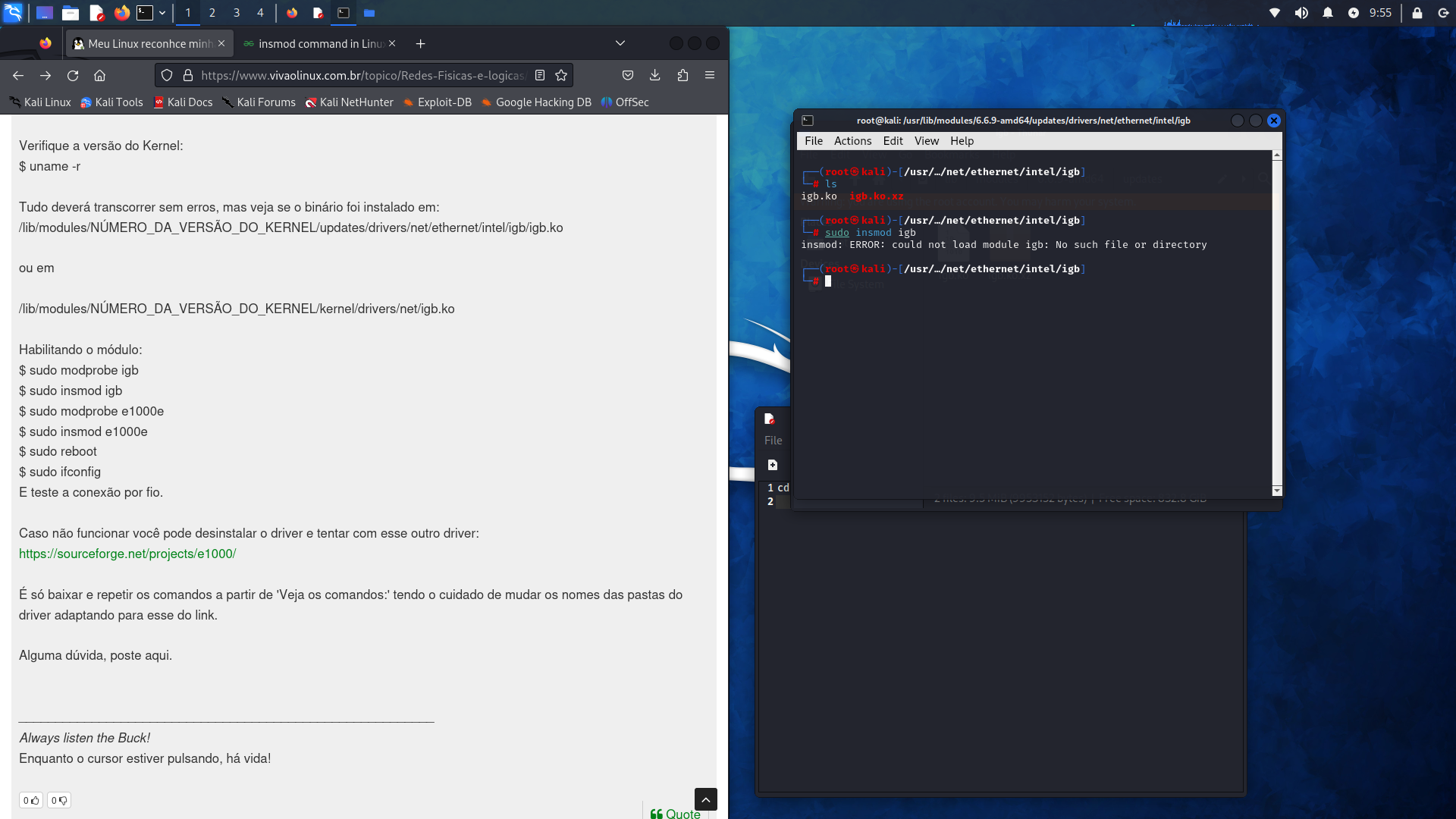1456x819 pixels.
Task: Click the vivaolinux URL address bar
Action: pyautogui.click(x=363, y=75)
